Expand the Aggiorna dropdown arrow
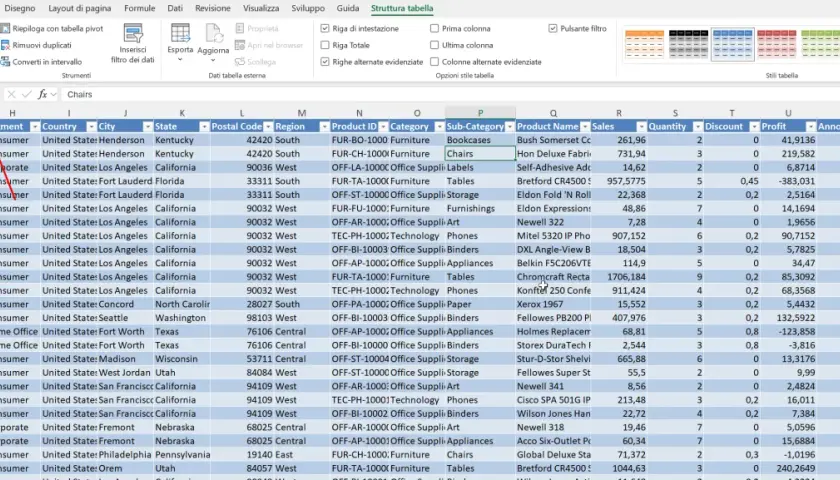The image size is (840, 480). tap(213, 60)
